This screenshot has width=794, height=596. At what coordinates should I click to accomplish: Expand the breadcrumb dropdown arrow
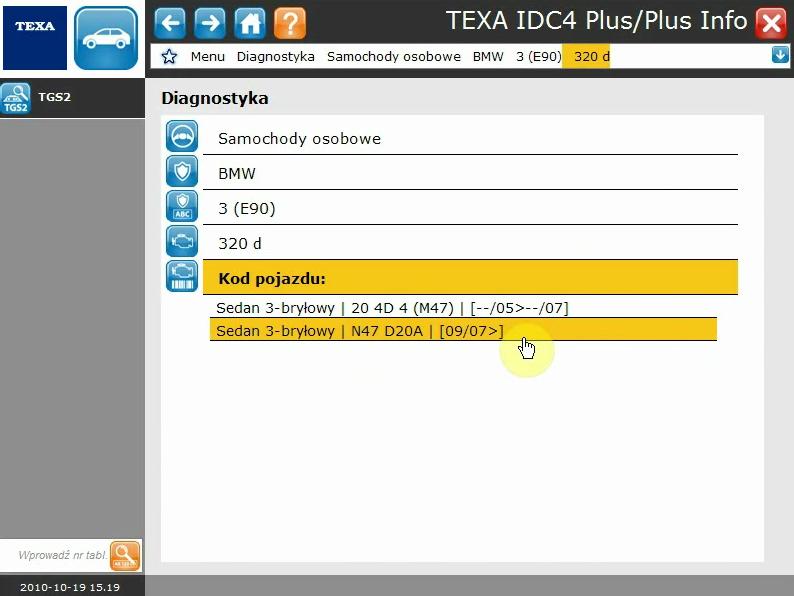(780, 55)
